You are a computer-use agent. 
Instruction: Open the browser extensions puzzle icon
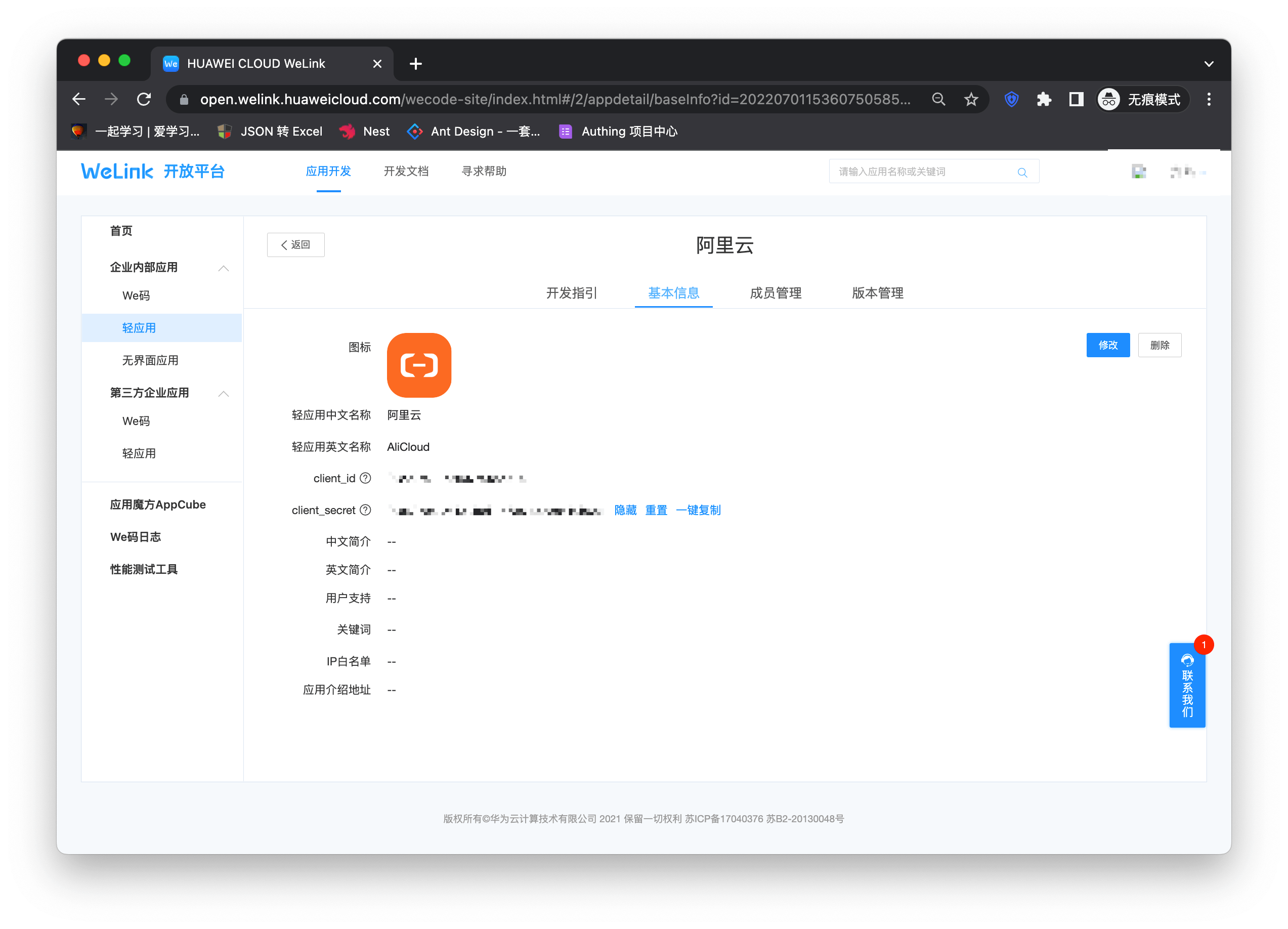tap(1043, 99)
